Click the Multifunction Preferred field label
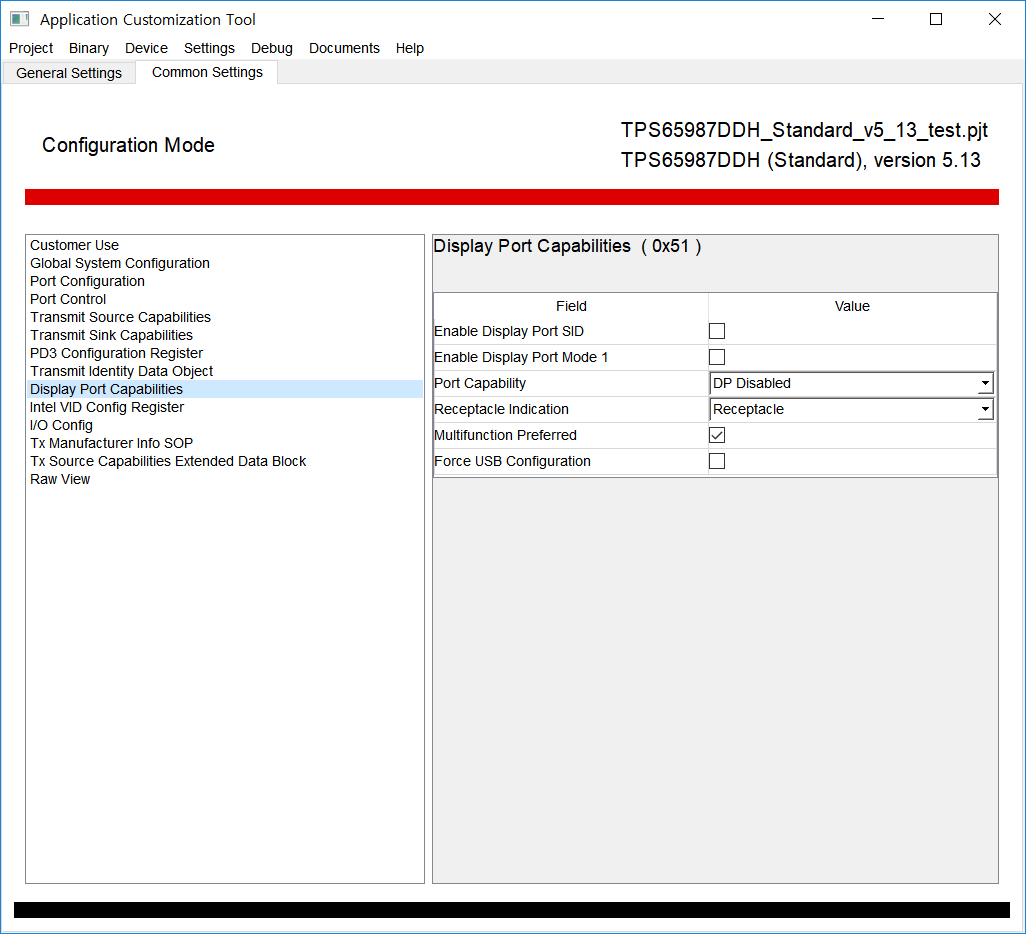 [505, 435]
